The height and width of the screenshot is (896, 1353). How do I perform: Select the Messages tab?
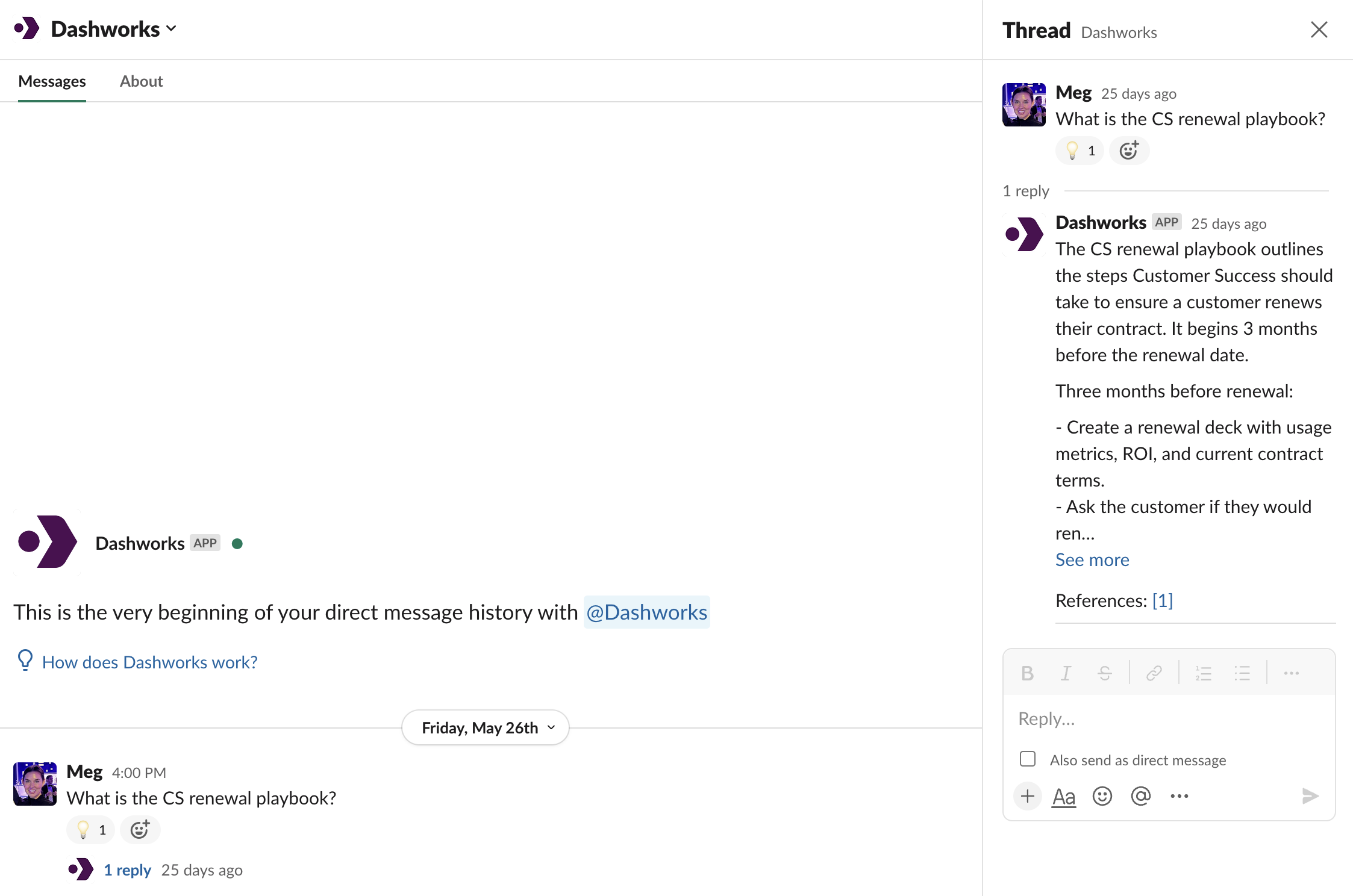(52, 81)
